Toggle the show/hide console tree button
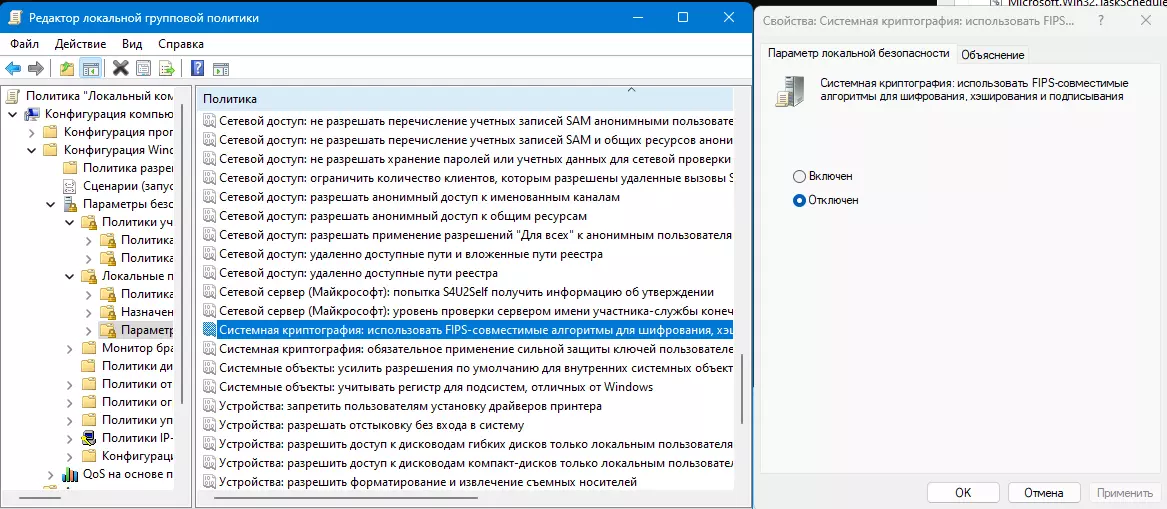Image resolution: width=1167 pixels, height=509 pixels. click(91, 69)
